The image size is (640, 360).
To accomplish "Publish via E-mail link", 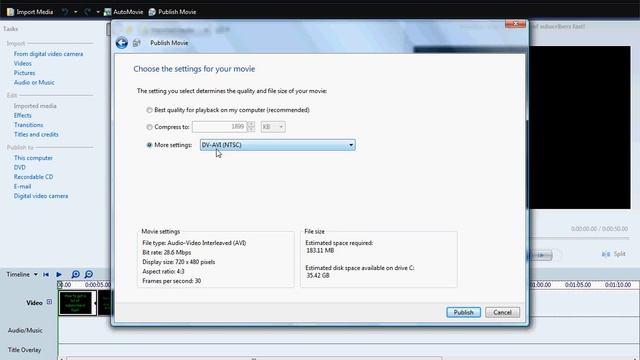I will tap(22, 186).
